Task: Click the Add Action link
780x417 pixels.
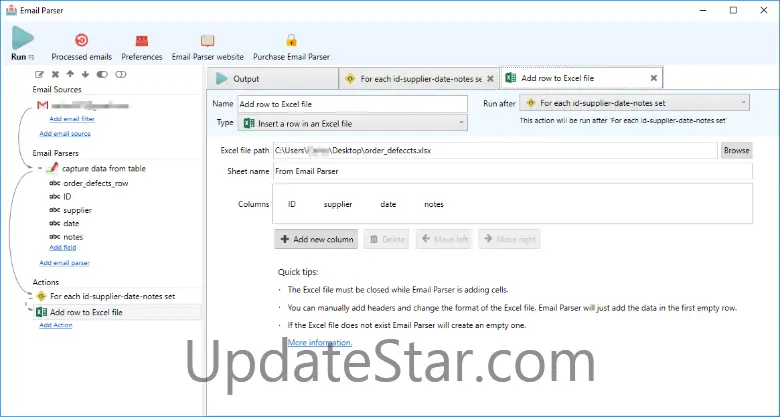Action: coord(56,325)
